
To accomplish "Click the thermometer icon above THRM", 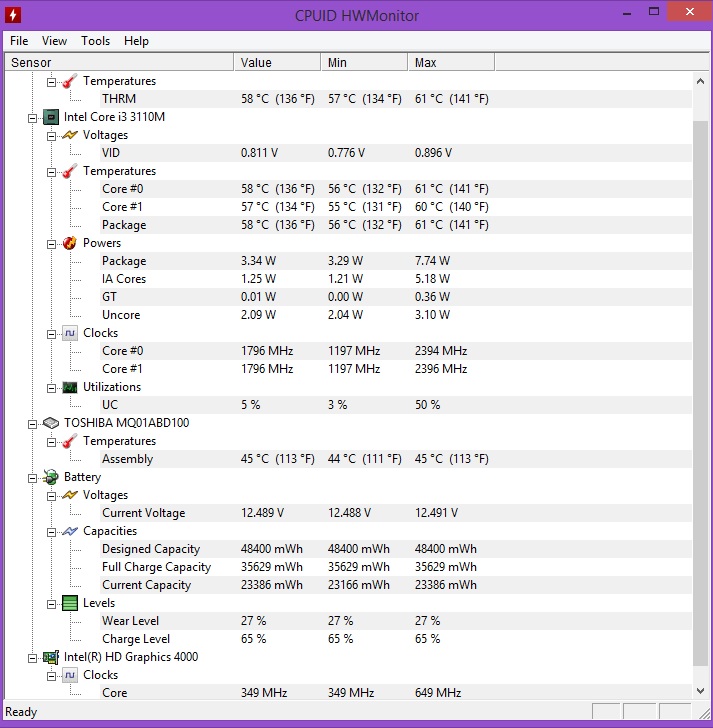I will click(70, 81).
